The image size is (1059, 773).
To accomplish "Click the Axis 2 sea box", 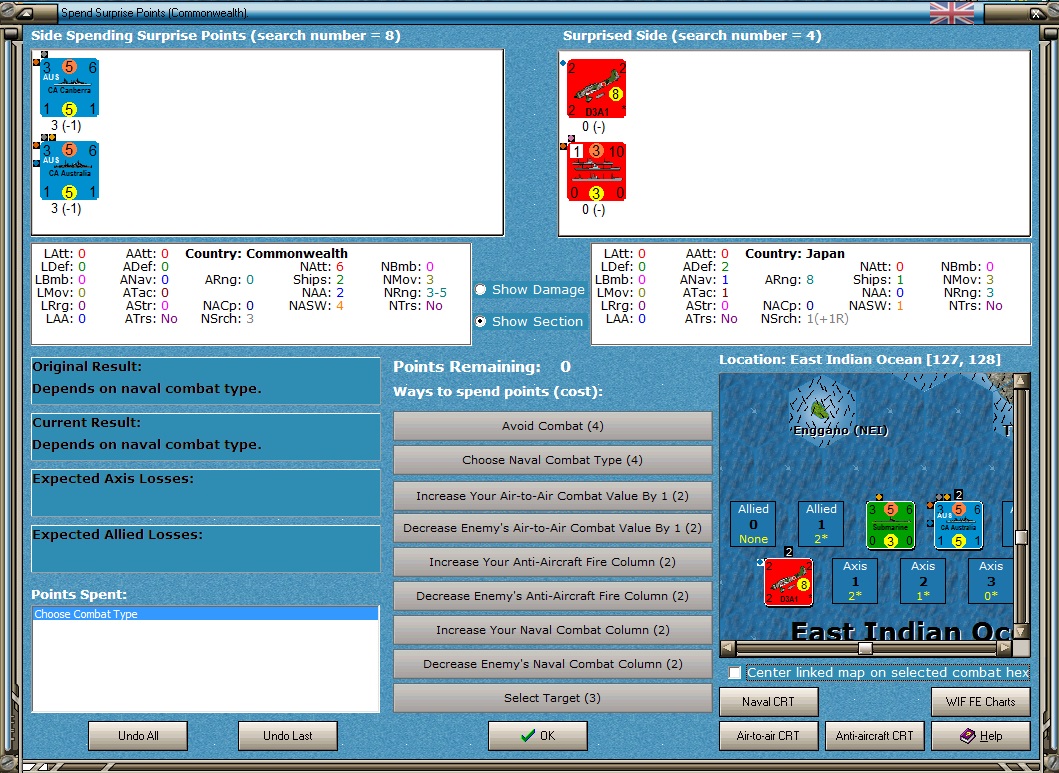I will 923,581.
